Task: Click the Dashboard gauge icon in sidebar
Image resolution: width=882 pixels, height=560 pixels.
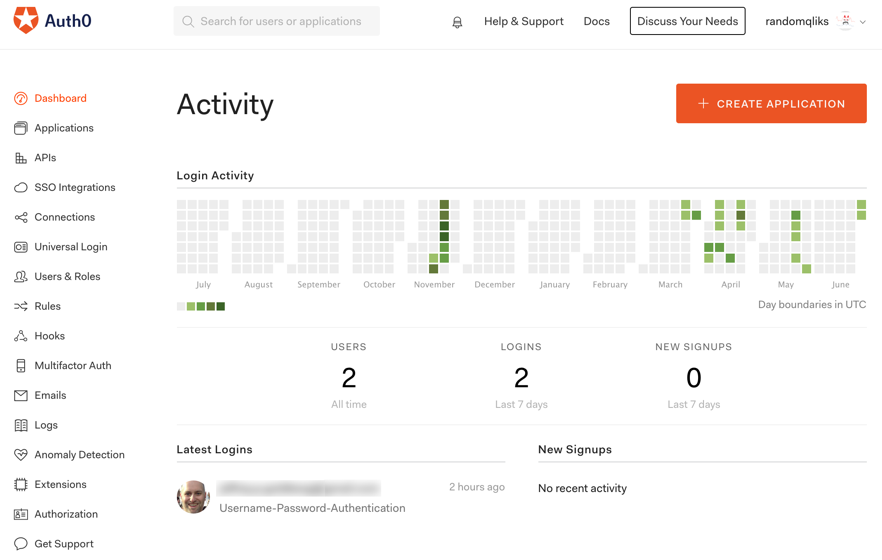Action: tap(21, 98)
